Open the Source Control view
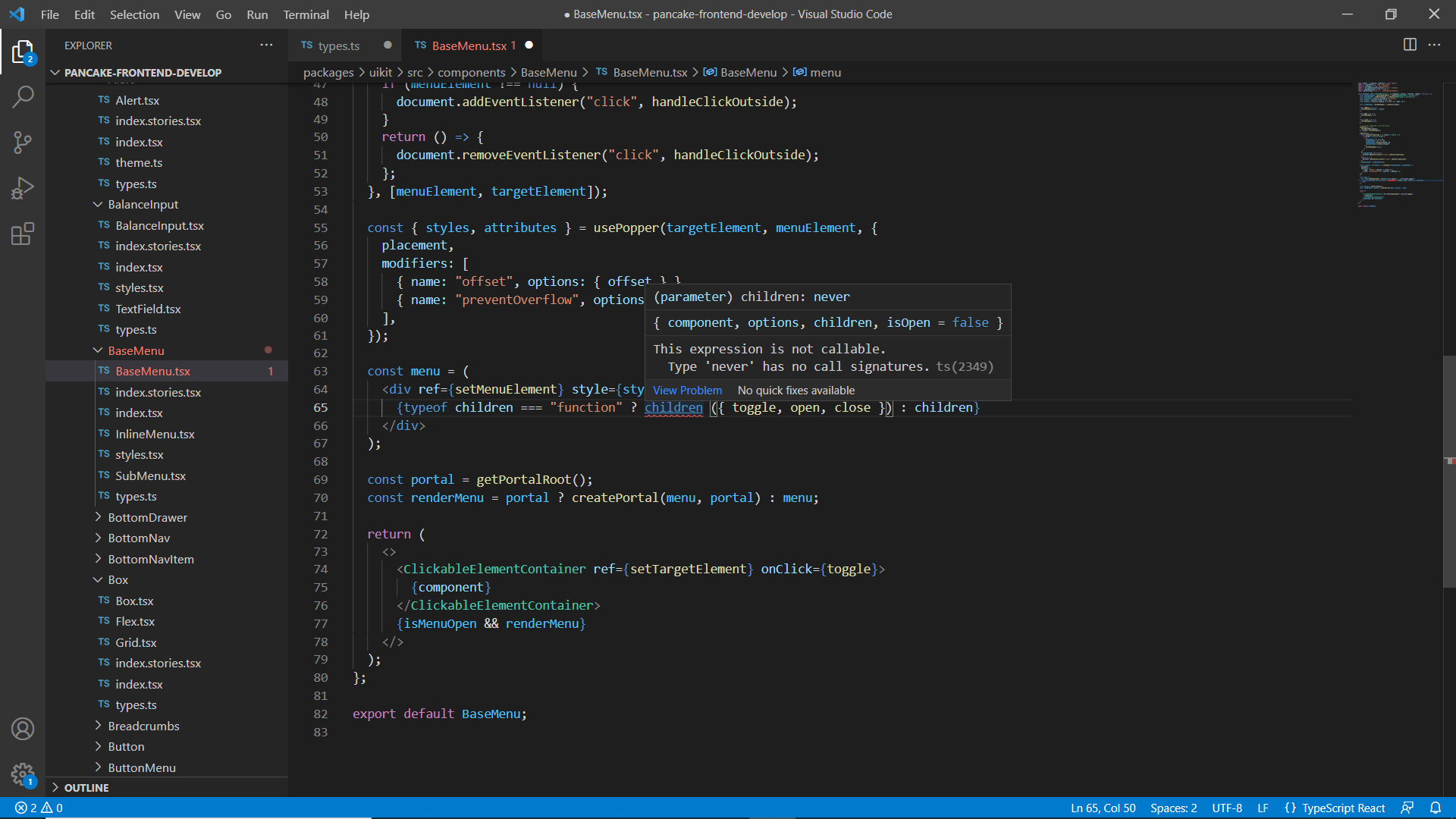 click(23, 143)
